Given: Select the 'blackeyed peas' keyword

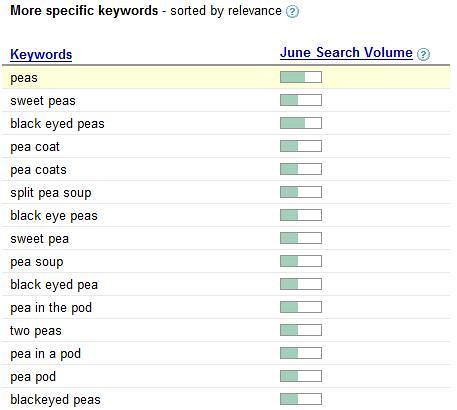Looking at the screenshot, I should click(55, 400).
